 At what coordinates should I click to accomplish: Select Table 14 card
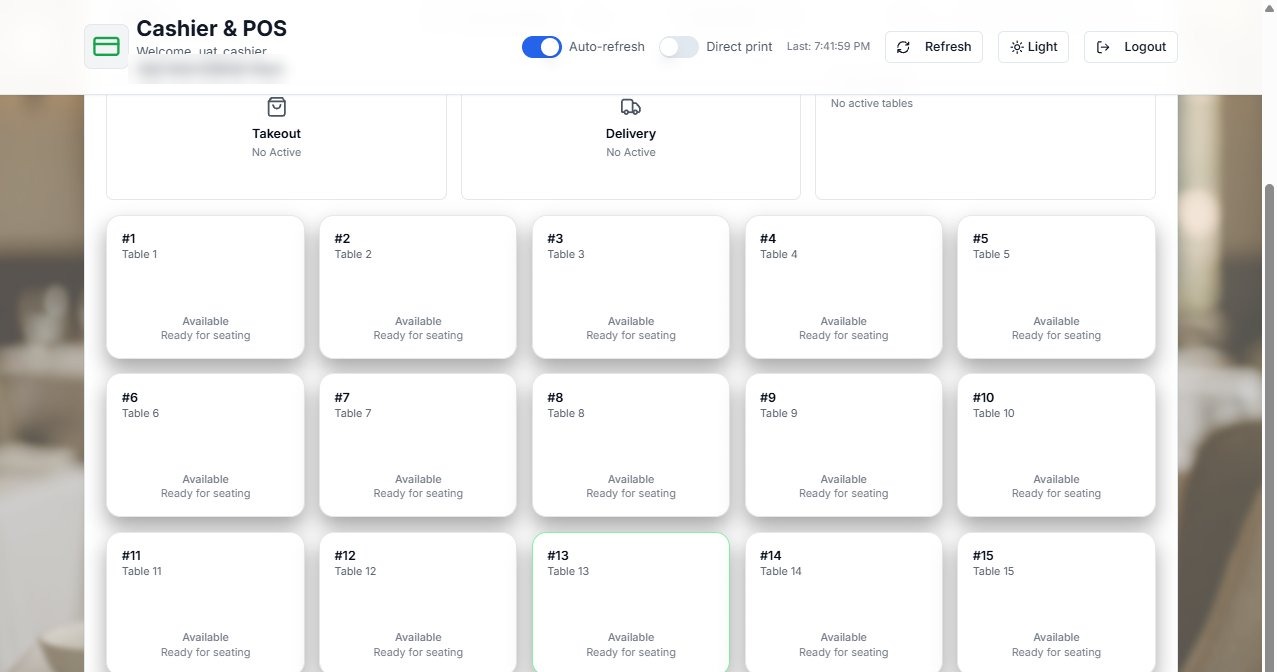(844, 602)
